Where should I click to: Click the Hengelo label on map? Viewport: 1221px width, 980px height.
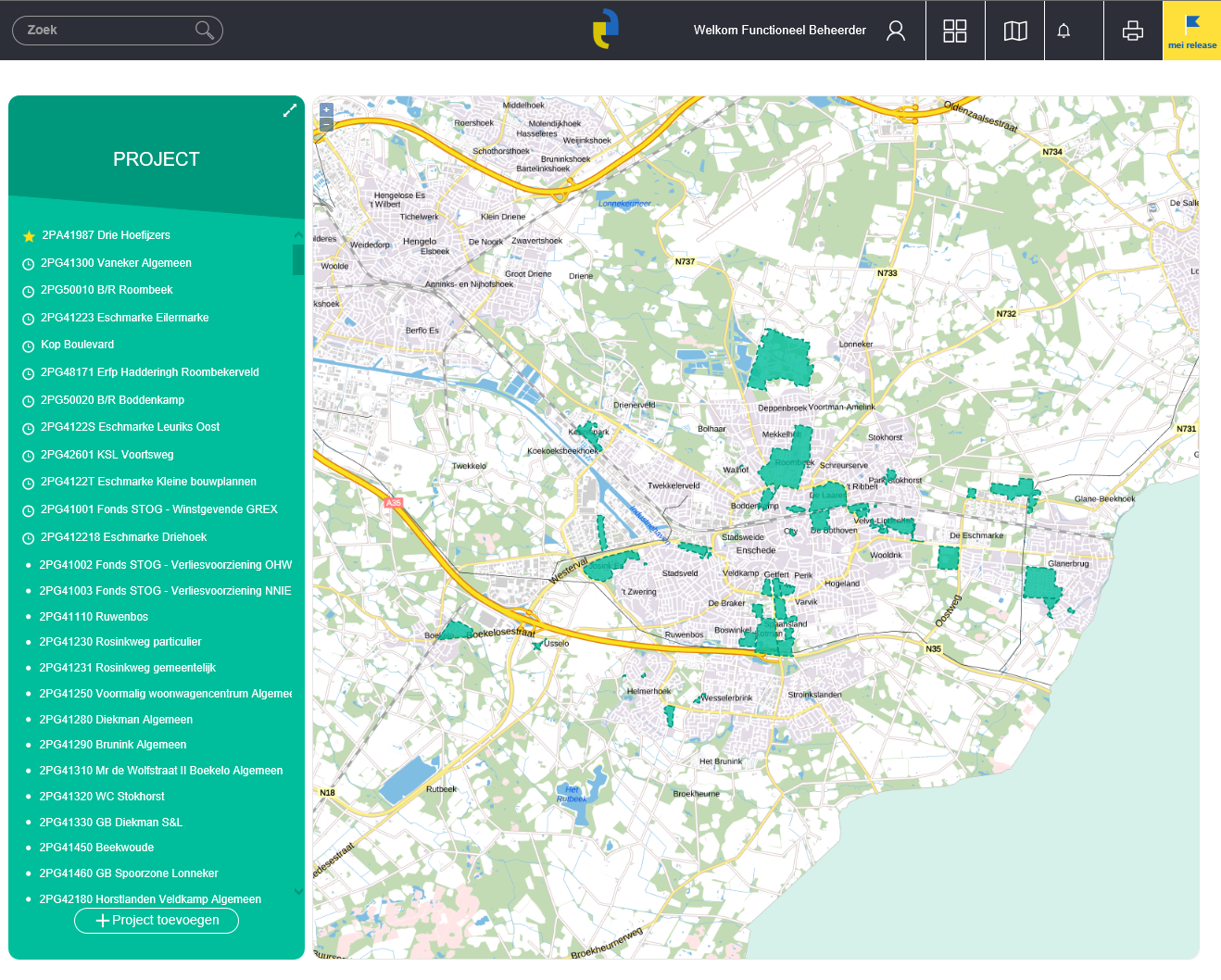(x=420, y=241)
